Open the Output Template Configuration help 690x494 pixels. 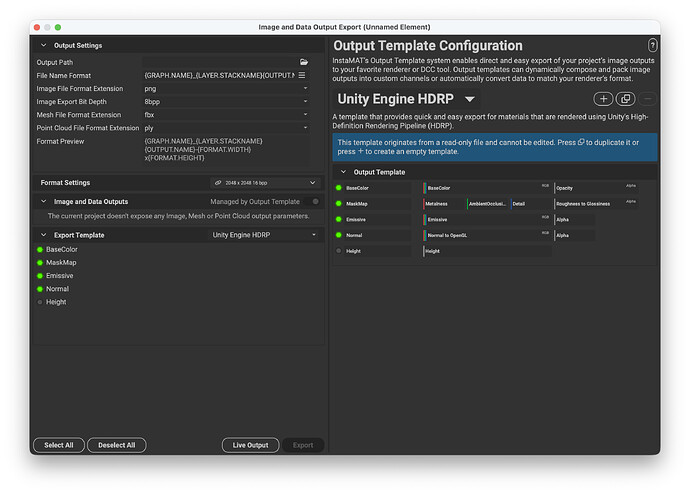pyautogui.click(x=652, y=45)
